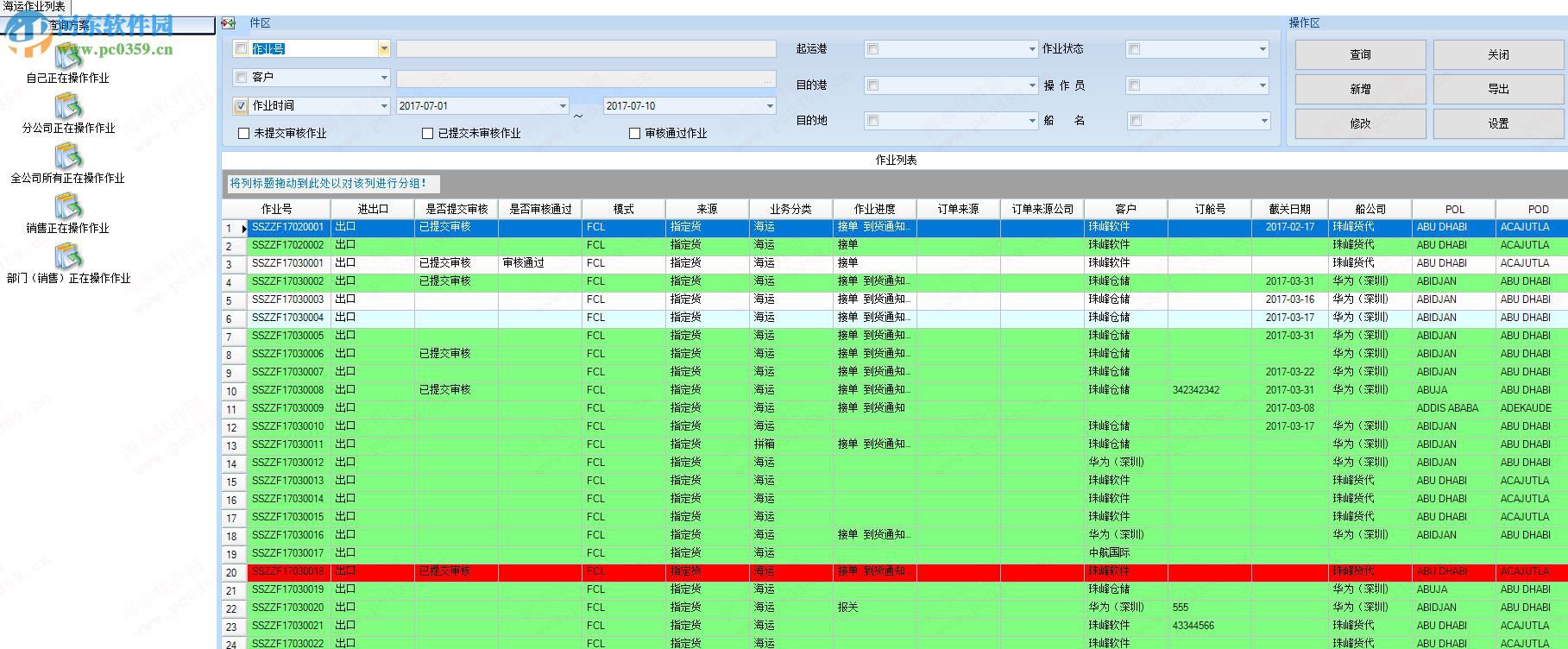Focus the 作业号 search text field
Screen dimensions: 1568x649
click(x=586, y=49)
